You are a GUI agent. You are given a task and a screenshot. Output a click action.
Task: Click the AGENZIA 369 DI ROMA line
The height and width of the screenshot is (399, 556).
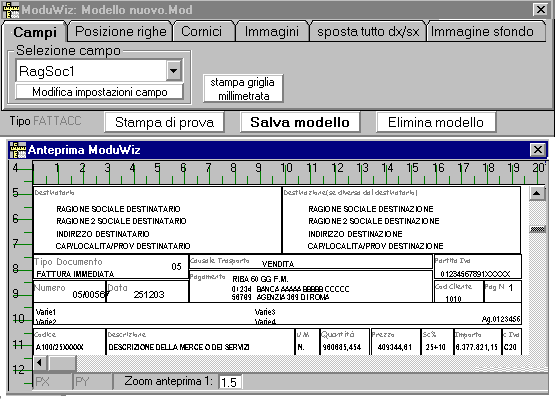(x=293, y=297)
